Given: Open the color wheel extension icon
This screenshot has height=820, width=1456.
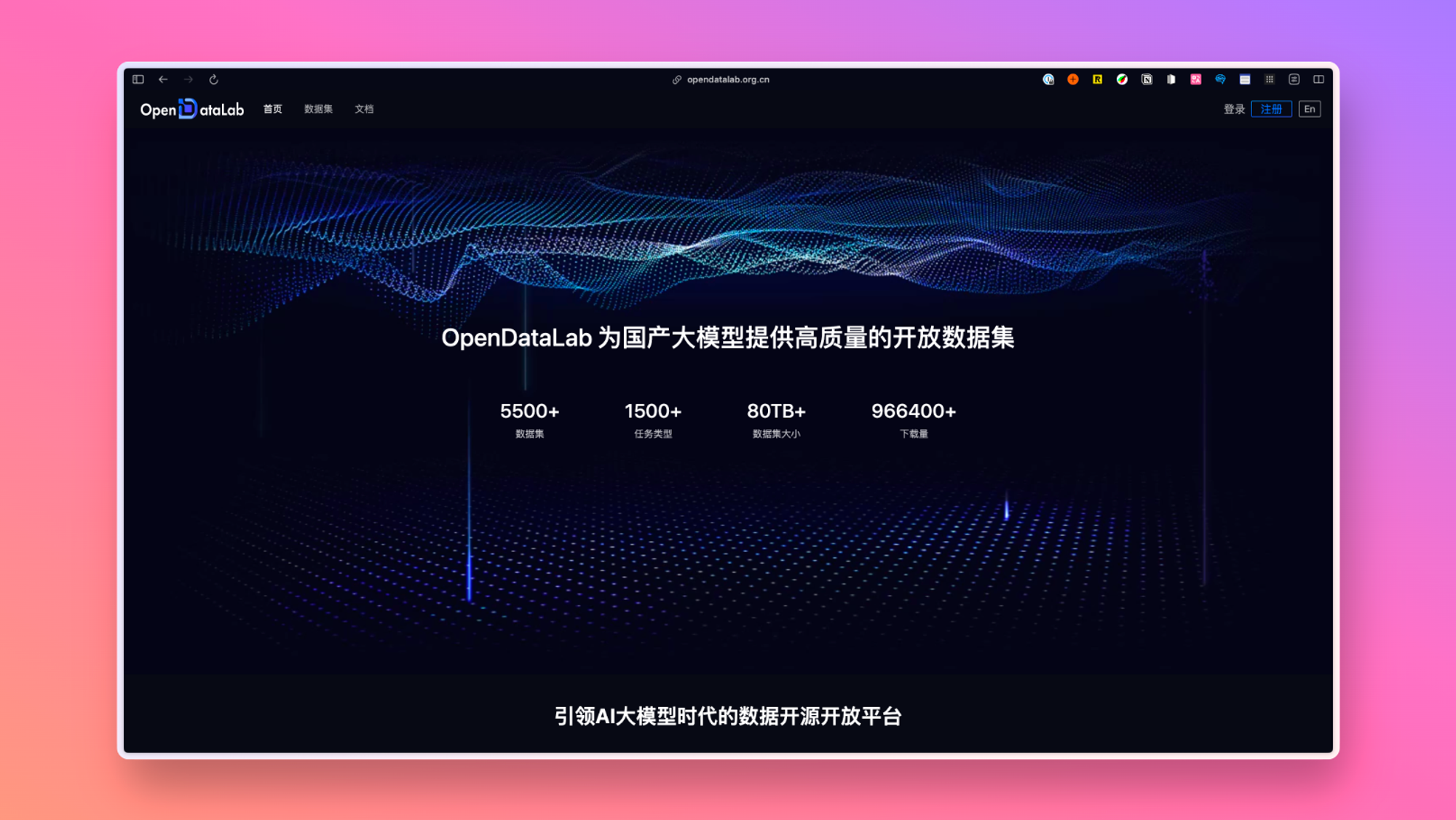Looking at the screenshot, I should [x=1121, y=79].
